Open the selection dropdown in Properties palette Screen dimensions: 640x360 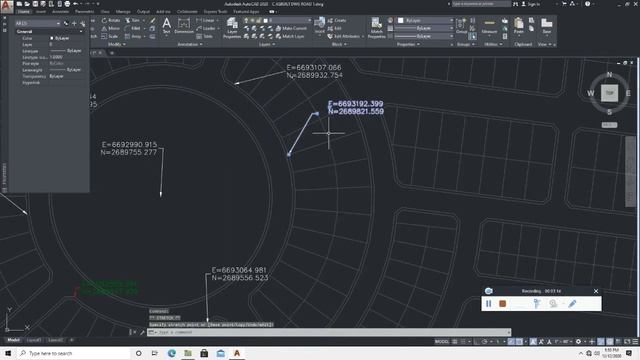[38, 24]
